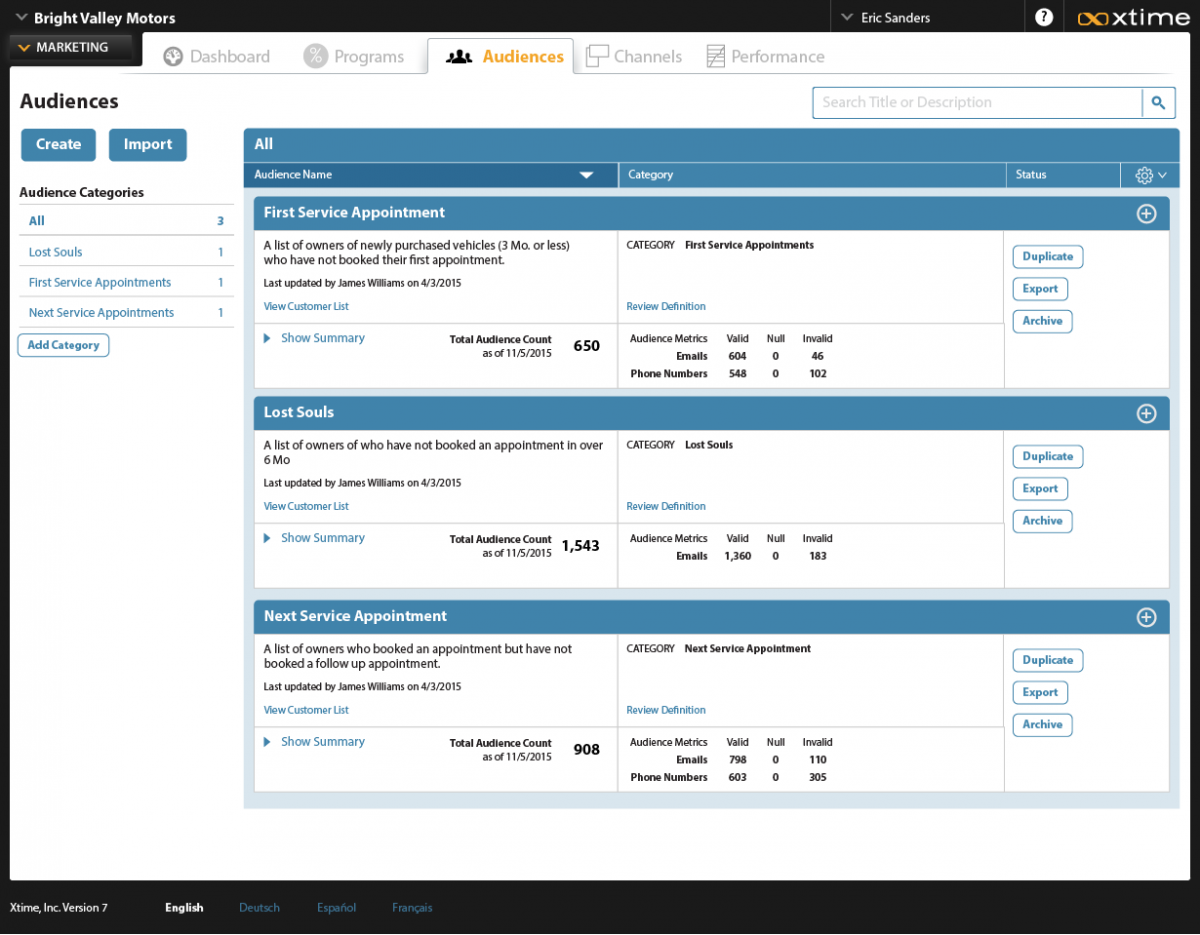Click the search magnifier icon
Screen dimensions: 1200x935
point(1157,103)
